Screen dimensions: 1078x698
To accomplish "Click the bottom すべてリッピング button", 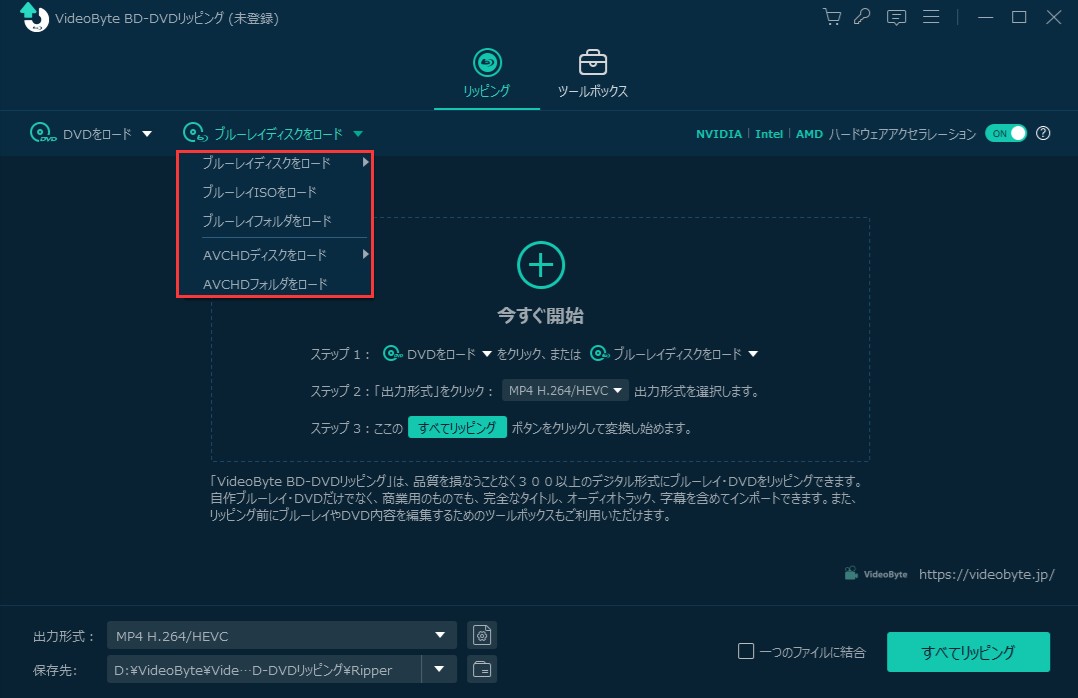I will [968, 652].
